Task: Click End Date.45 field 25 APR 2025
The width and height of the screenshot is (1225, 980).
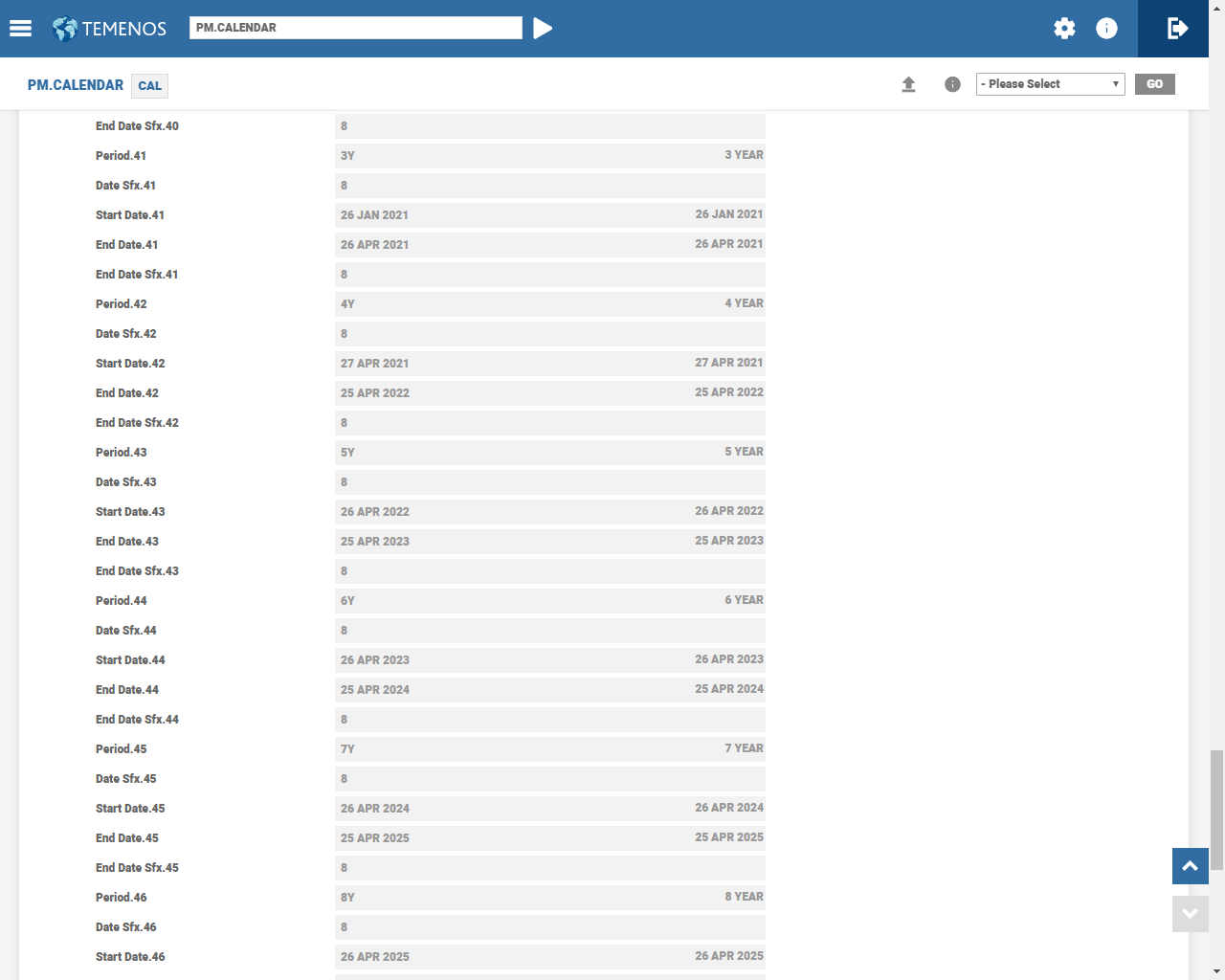Action: click(x=549, y=838)
